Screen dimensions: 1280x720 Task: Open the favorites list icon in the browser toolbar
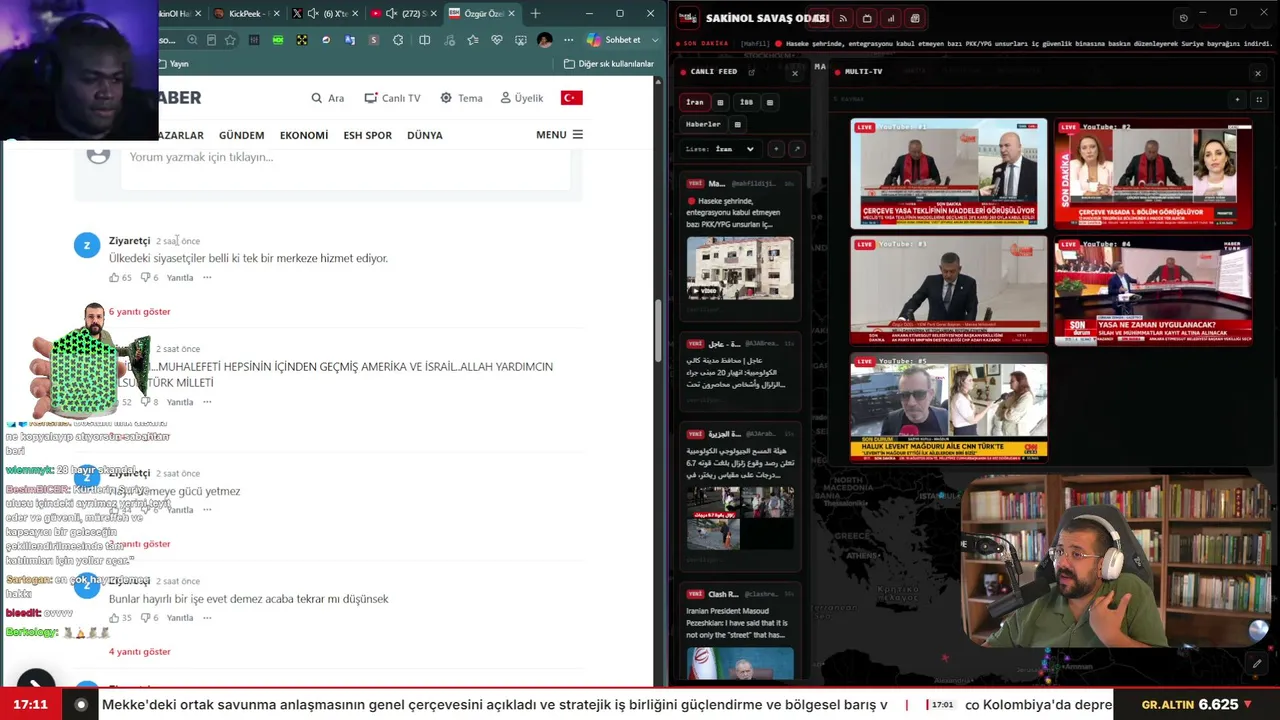pyautogui.click(x=472, y=40)
